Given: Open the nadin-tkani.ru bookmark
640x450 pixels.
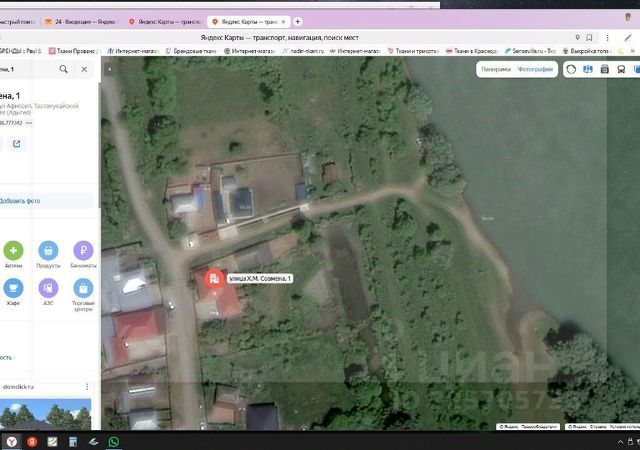Looking at the screenshot, I should [x=303, y=51].
